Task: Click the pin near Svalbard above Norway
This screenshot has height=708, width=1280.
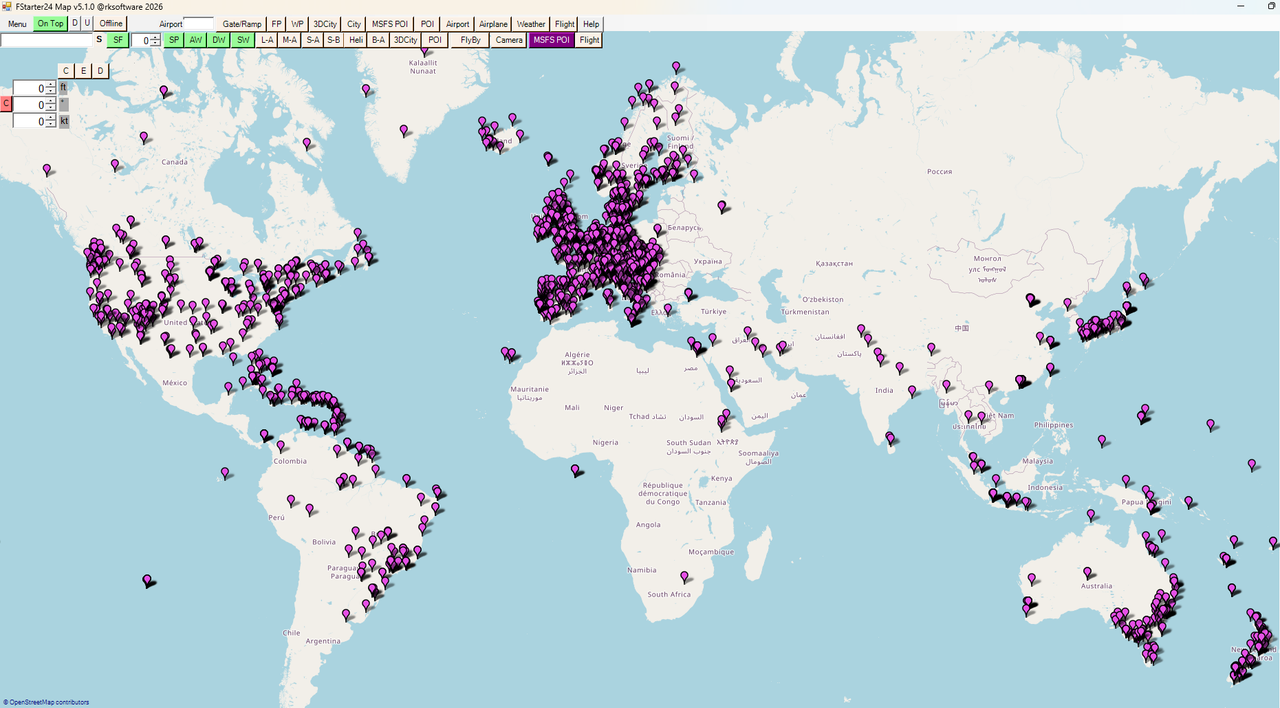Action: click(x=675, y=67)
